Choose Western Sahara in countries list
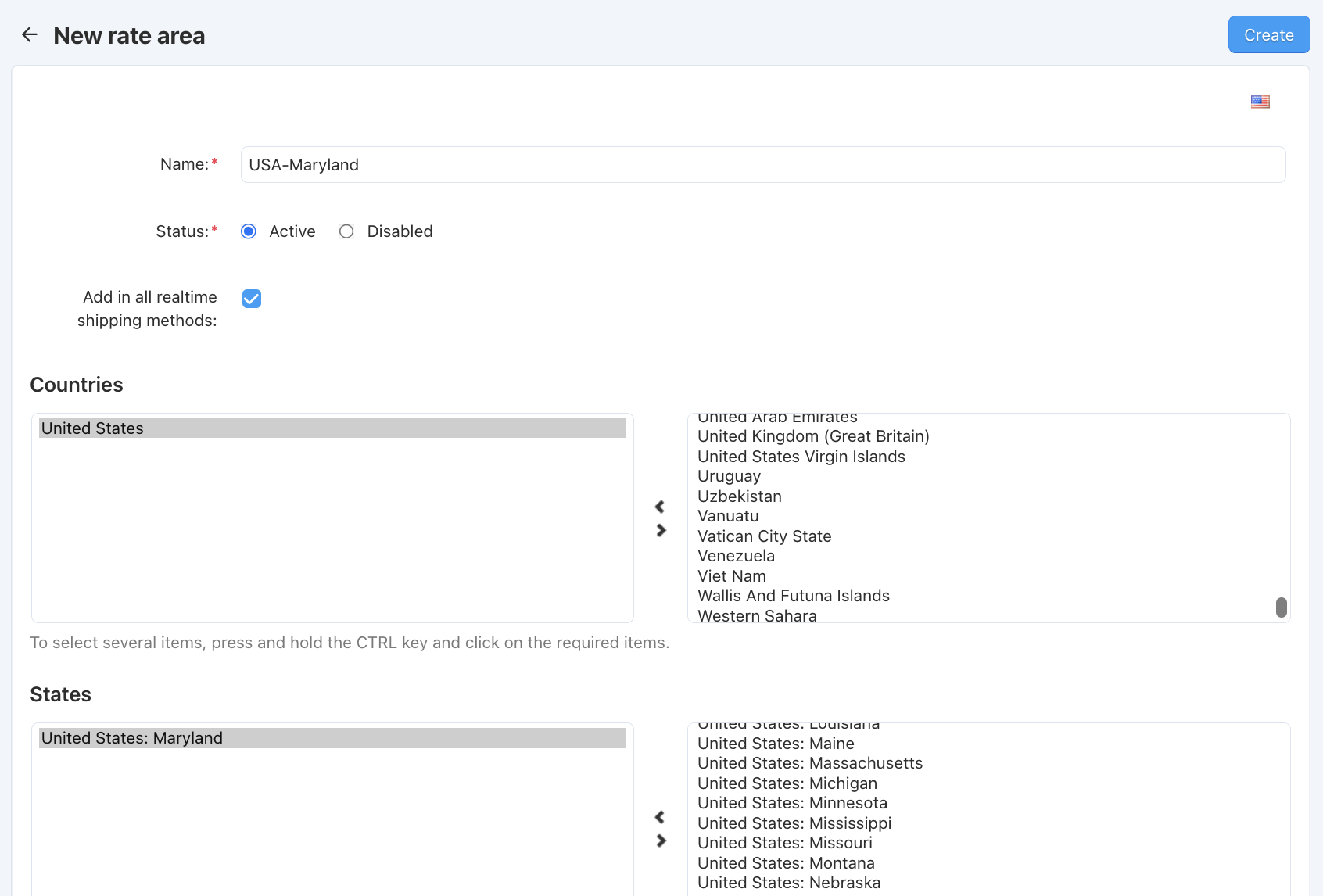Image resolution: width=1323 pixels, height=896 pixels. [x=757, y=615]
